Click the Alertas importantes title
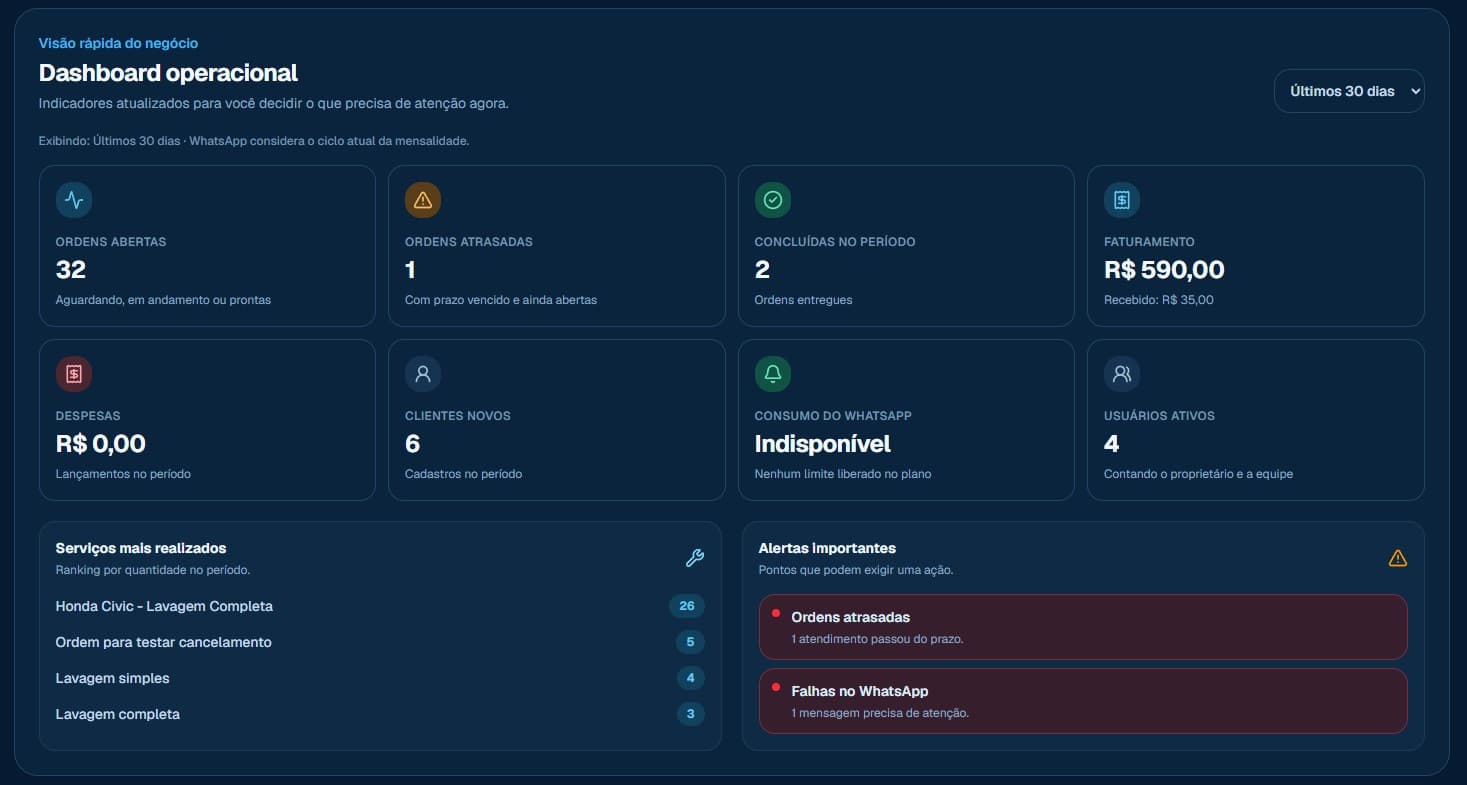This screenshot has height=785, width=1467. click(827, 548)
